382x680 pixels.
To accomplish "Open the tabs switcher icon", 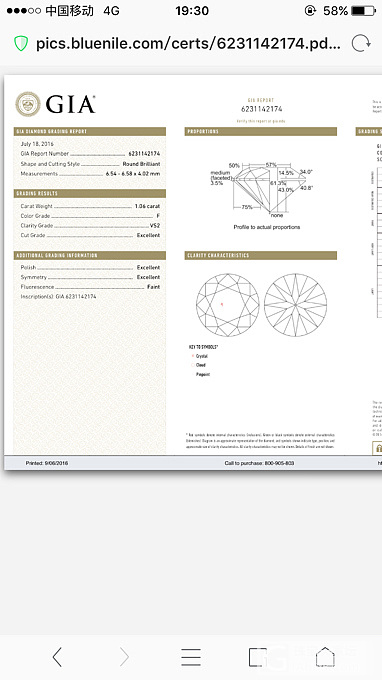I will click(x=258, y=657).
